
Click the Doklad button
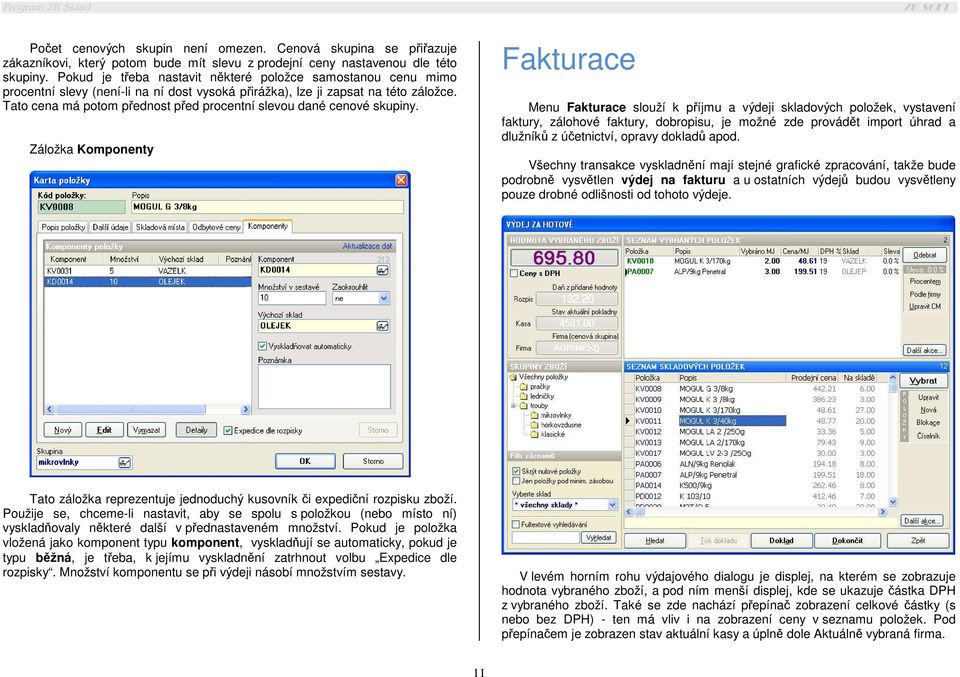781,540
